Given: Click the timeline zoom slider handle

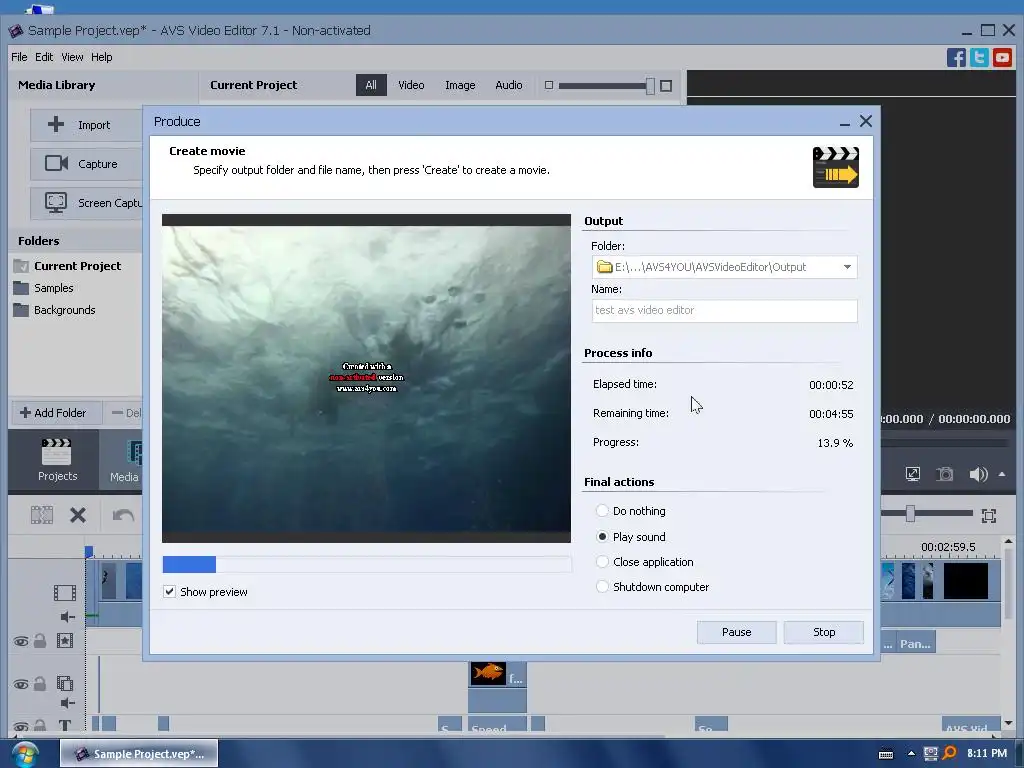Looking at the screenshot, I should pos(910,514).
